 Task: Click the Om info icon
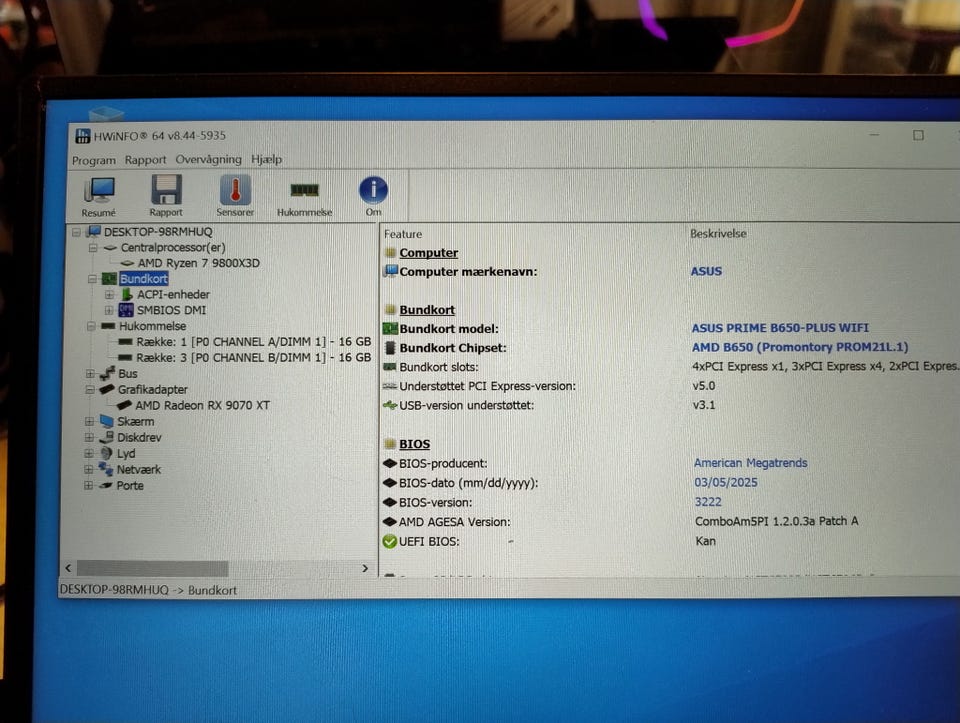[x=373, y=190]
